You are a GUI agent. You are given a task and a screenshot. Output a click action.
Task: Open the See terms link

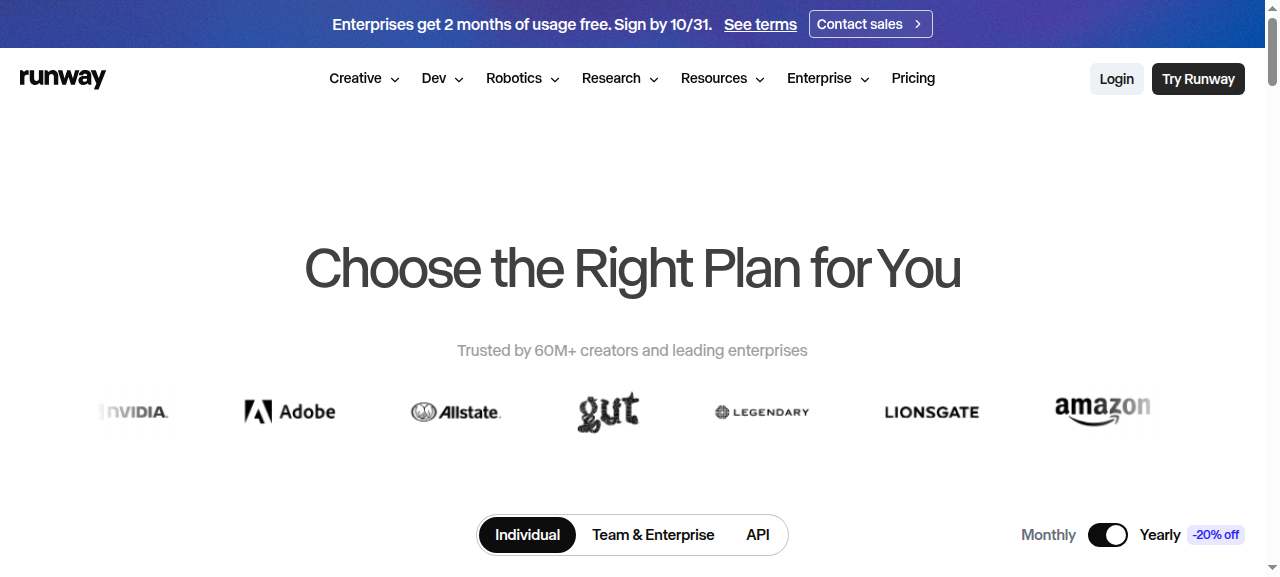pos(760,24)
